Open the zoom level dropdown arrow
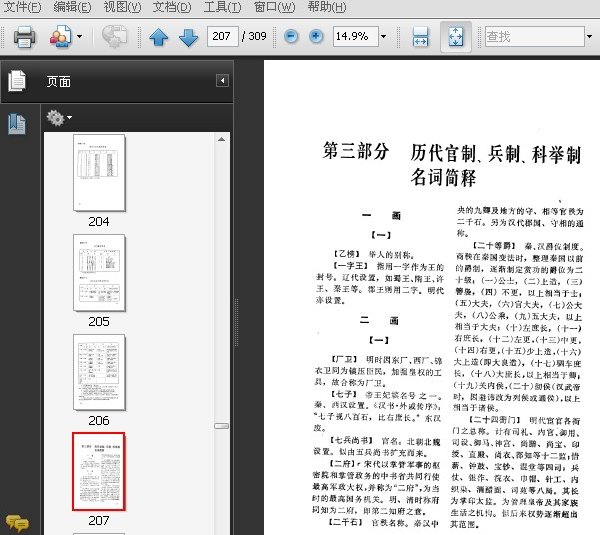Screen dimensions: 600x535 [383, 37]
